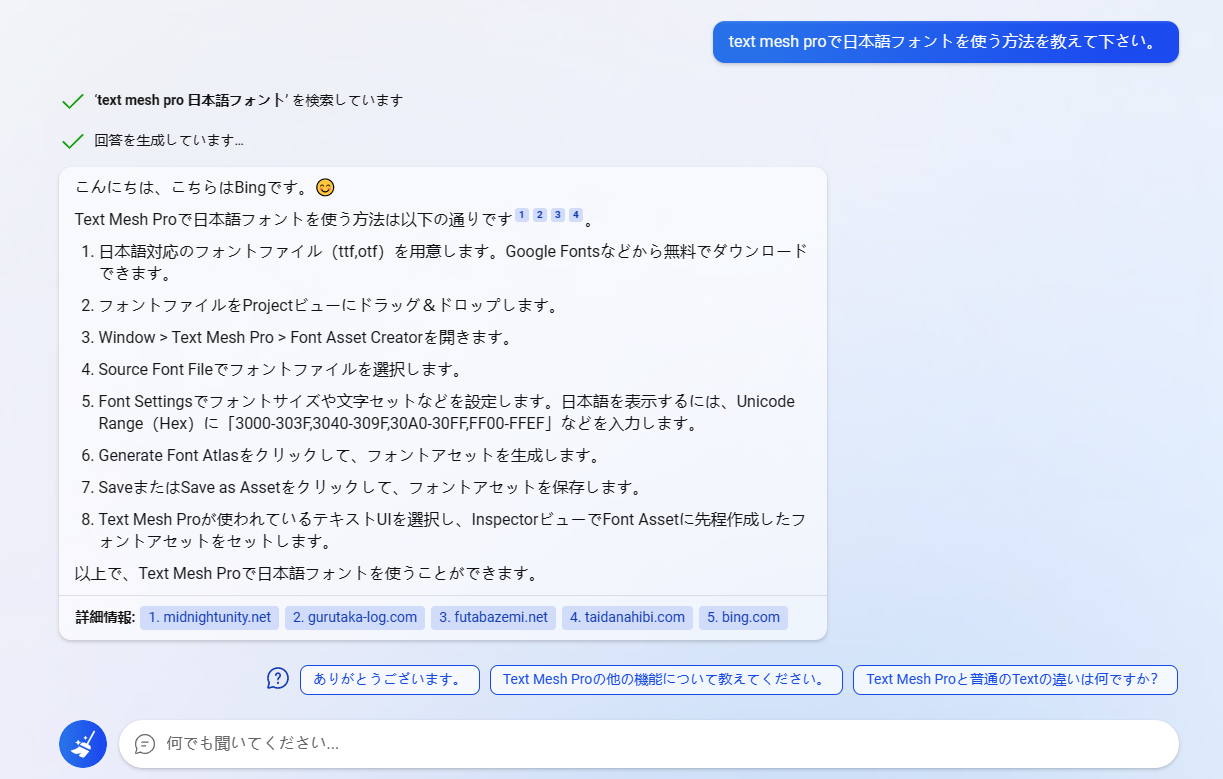Viewport: 1223px width, 779px height.
Task: Click step 5 about Unicode Range (Hex)
Action: point(446,413)
